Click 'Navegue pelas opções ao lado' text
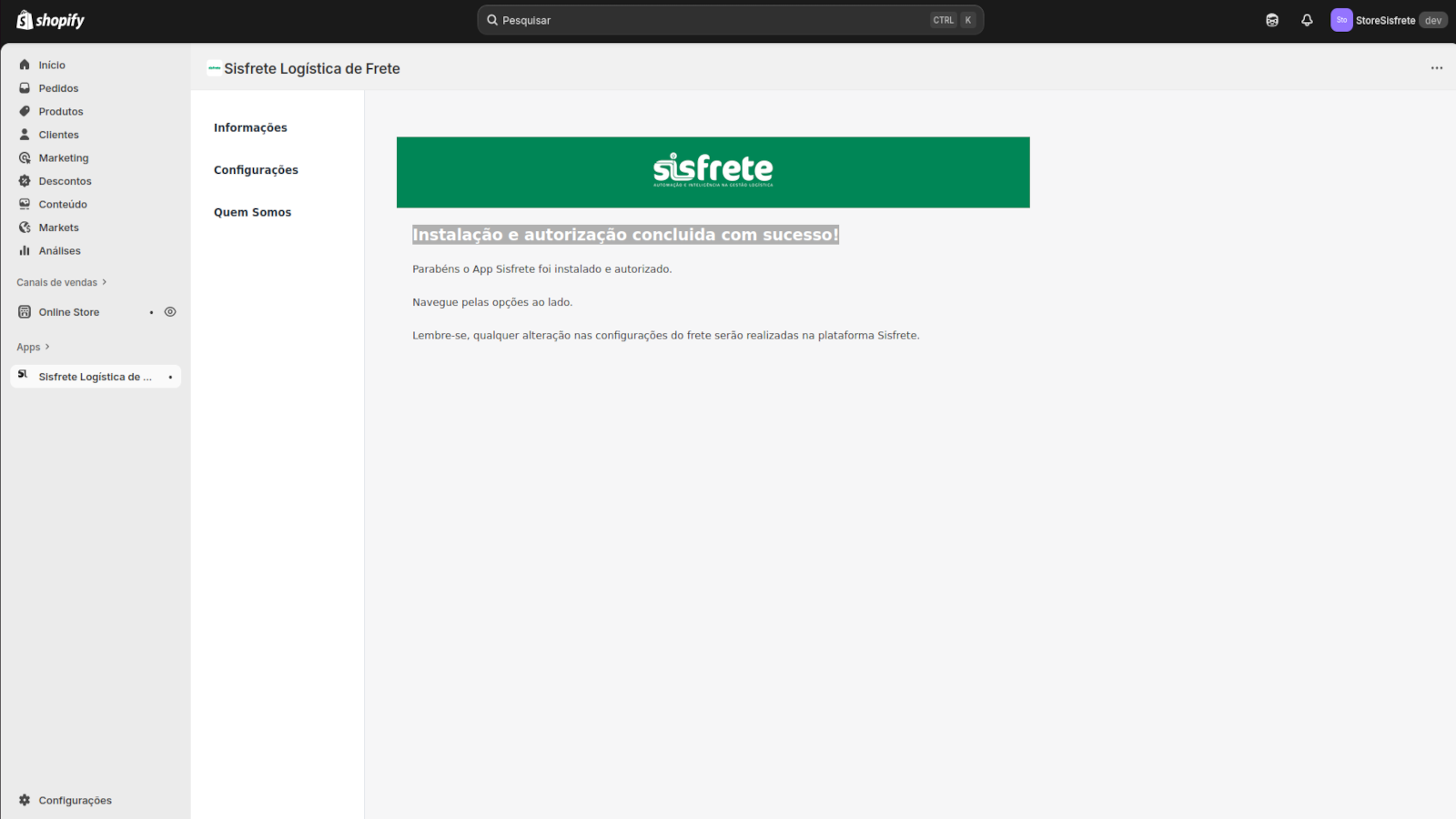The height and width of the screenshot is (819, 1456). (492, 302)
